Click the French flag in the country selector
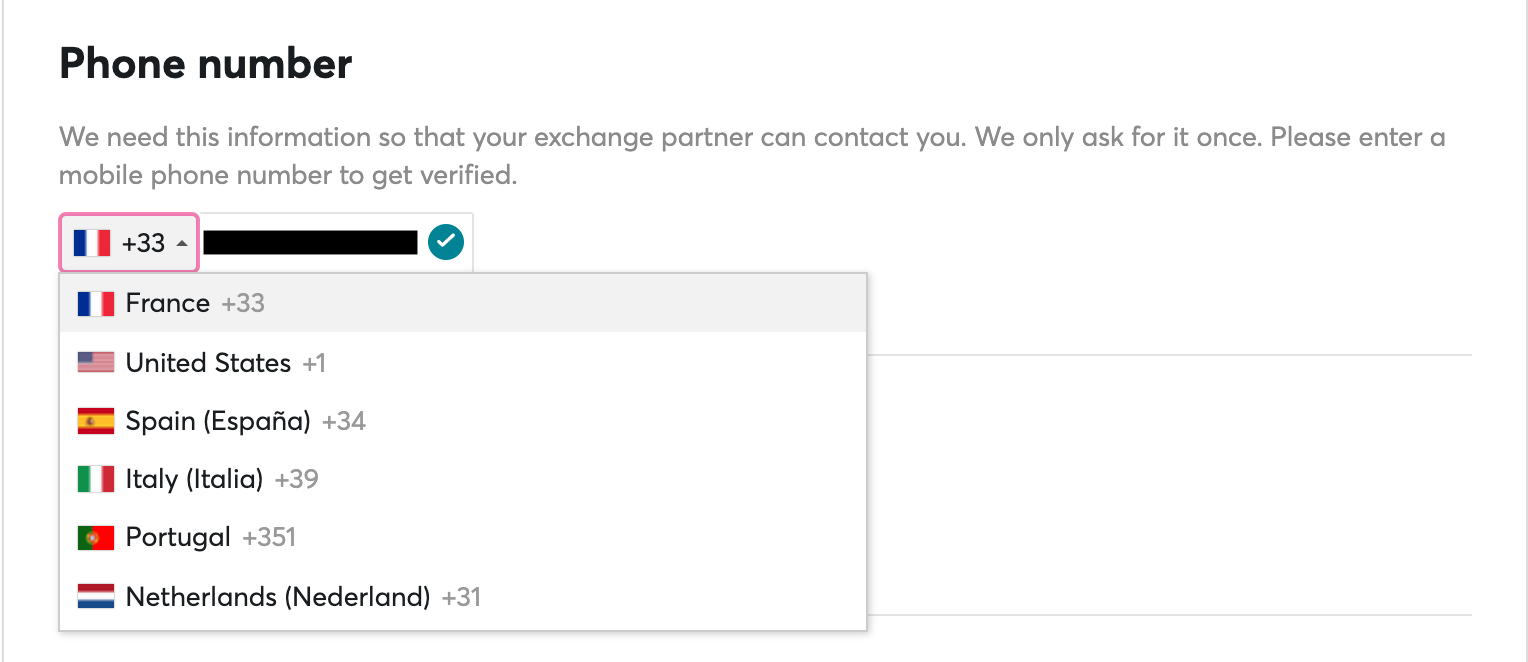Viewport: 1528px width, 662px height. click(92, 243)
